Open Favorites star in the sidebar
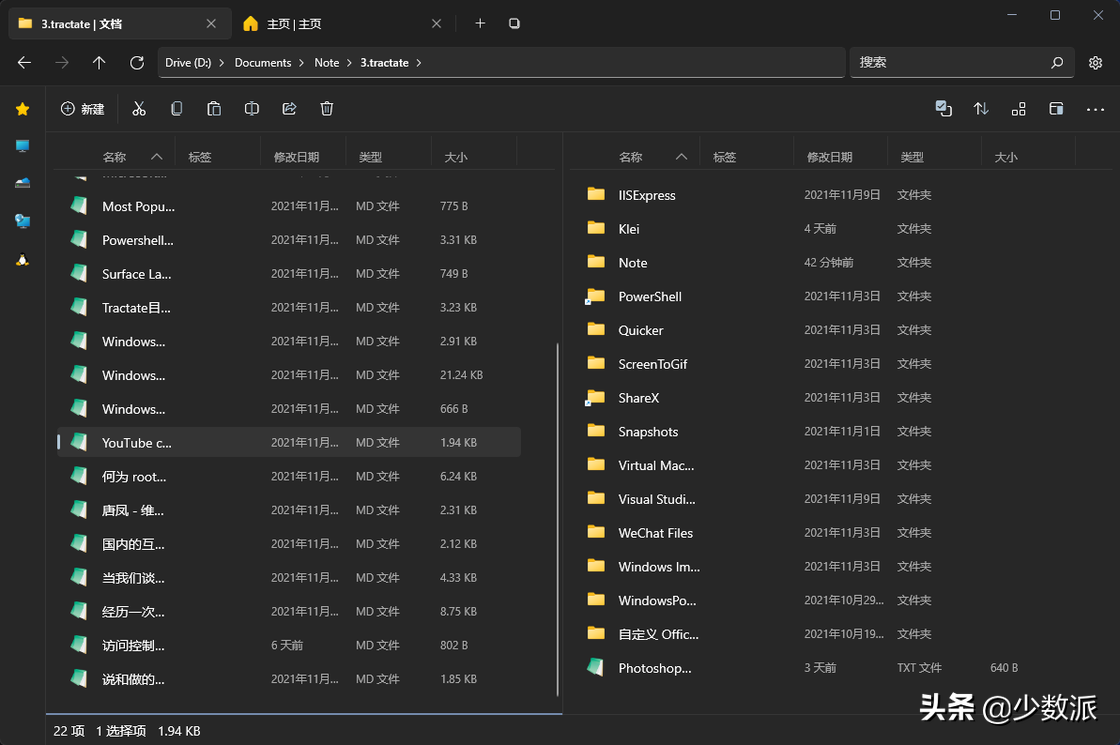The width and height of the screenshot is (1120, 745). tap(22, 109)
